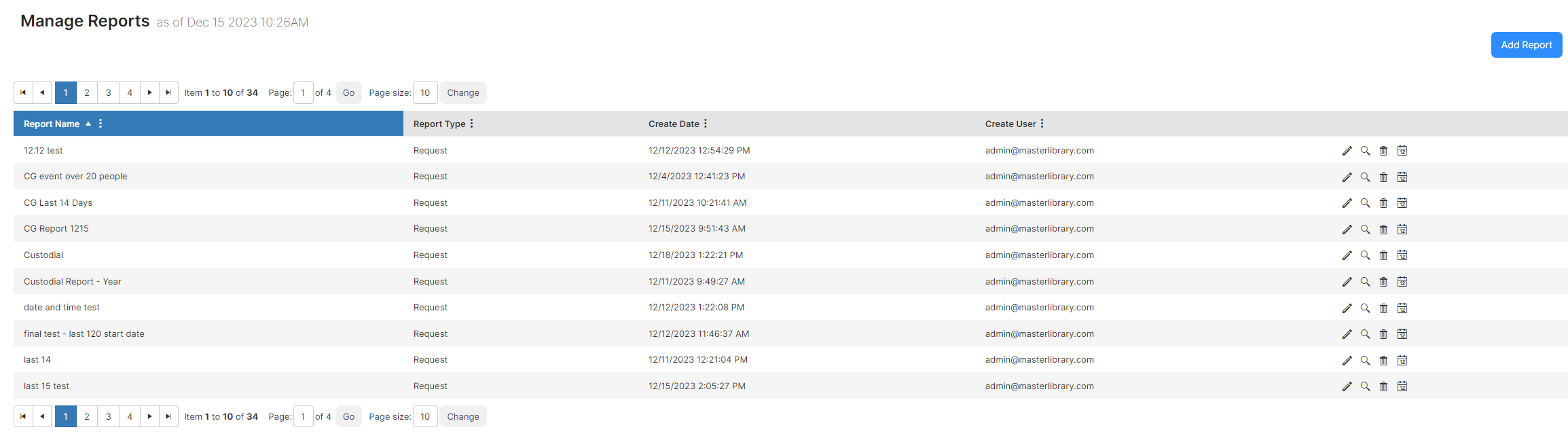Image resolution: width=1568 pixels, height=436 pixels.
Task: Click the top Change page size button
Action: pos(463,93)
